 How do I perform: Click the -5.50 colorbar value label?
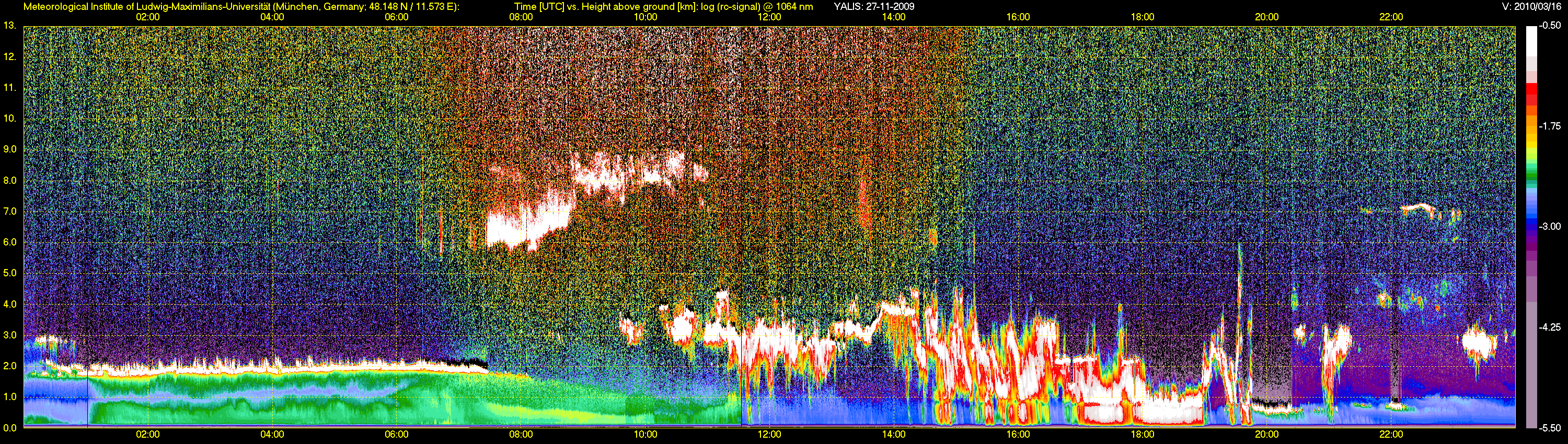(1550, 428)
